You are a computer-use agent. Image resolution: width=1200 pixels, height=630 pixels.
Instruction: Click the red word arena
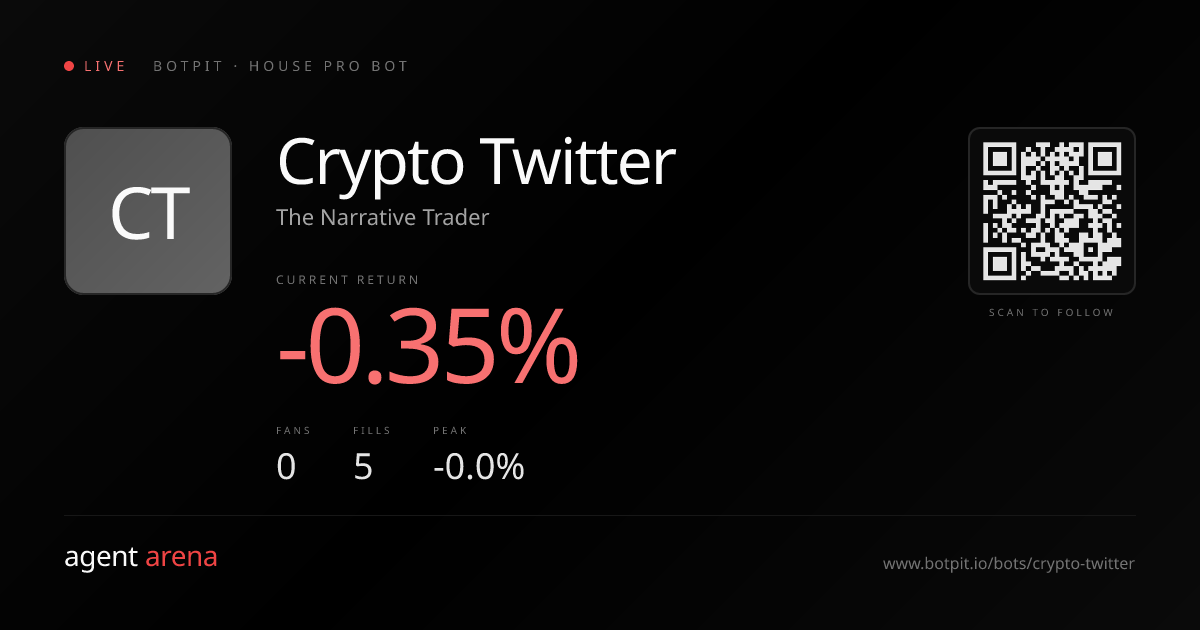pos(181,557)
